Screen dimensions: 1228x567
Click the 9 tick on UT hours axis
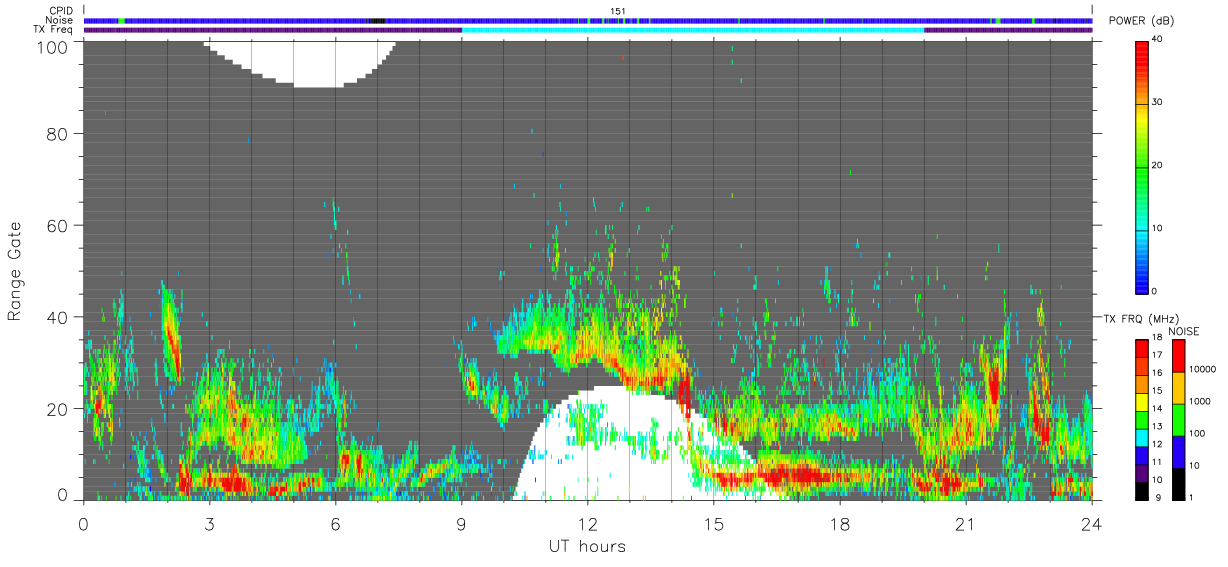(461, 524)
